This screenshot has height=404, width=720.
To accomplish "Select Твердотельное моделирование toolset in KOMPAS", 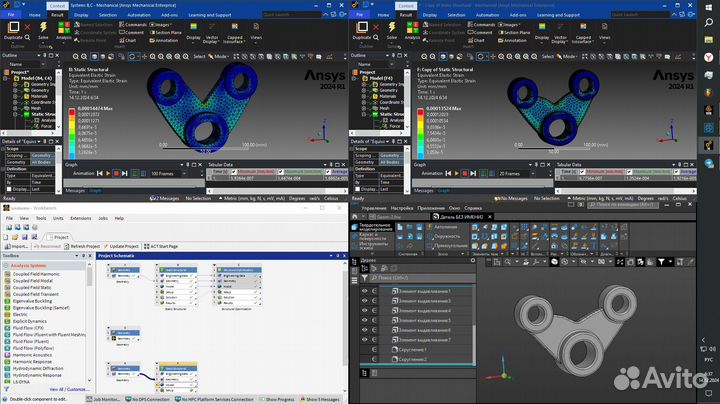I will pos(371,227).
